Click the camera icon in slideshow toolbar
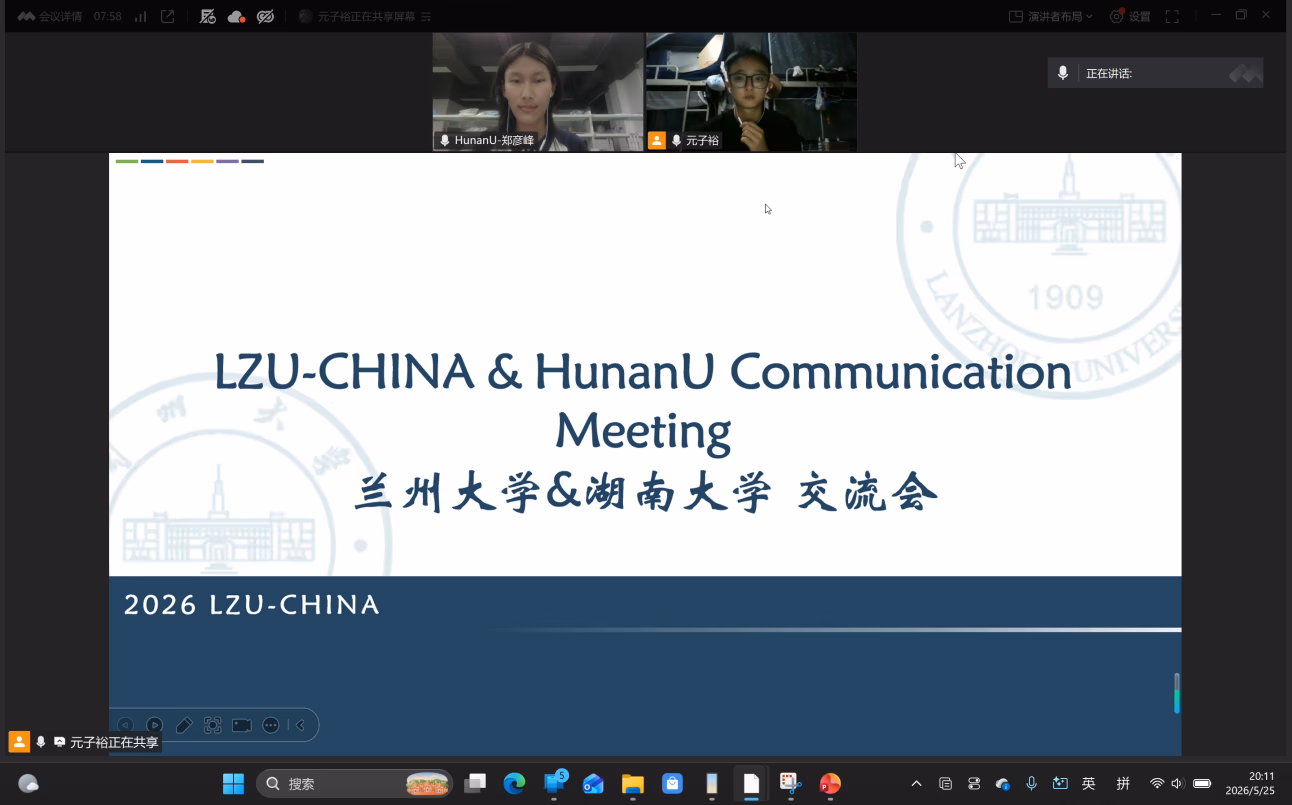Image resolution: width=1292 pixels, height=805 pixels. click(241, 725)
